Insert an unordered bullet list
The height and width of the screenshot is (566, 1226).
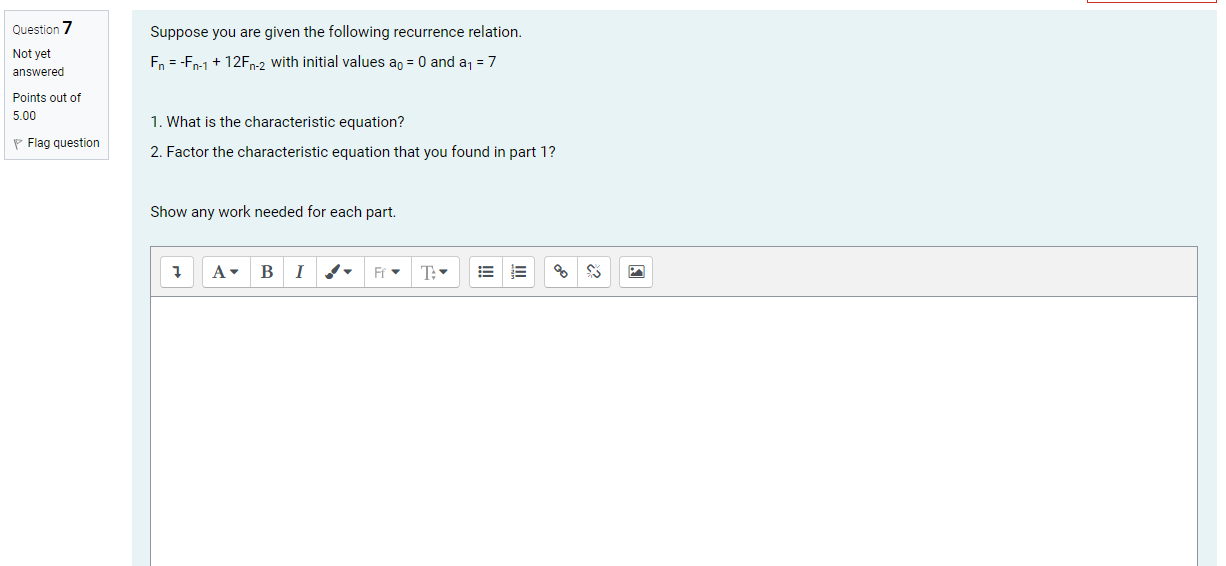pyautogui.click(x=486, y=272)
